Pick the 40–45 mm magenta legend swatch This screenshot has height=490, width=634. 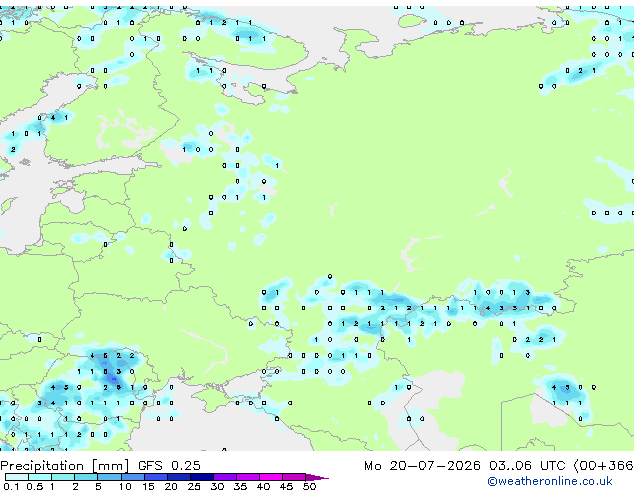[271, 477]
